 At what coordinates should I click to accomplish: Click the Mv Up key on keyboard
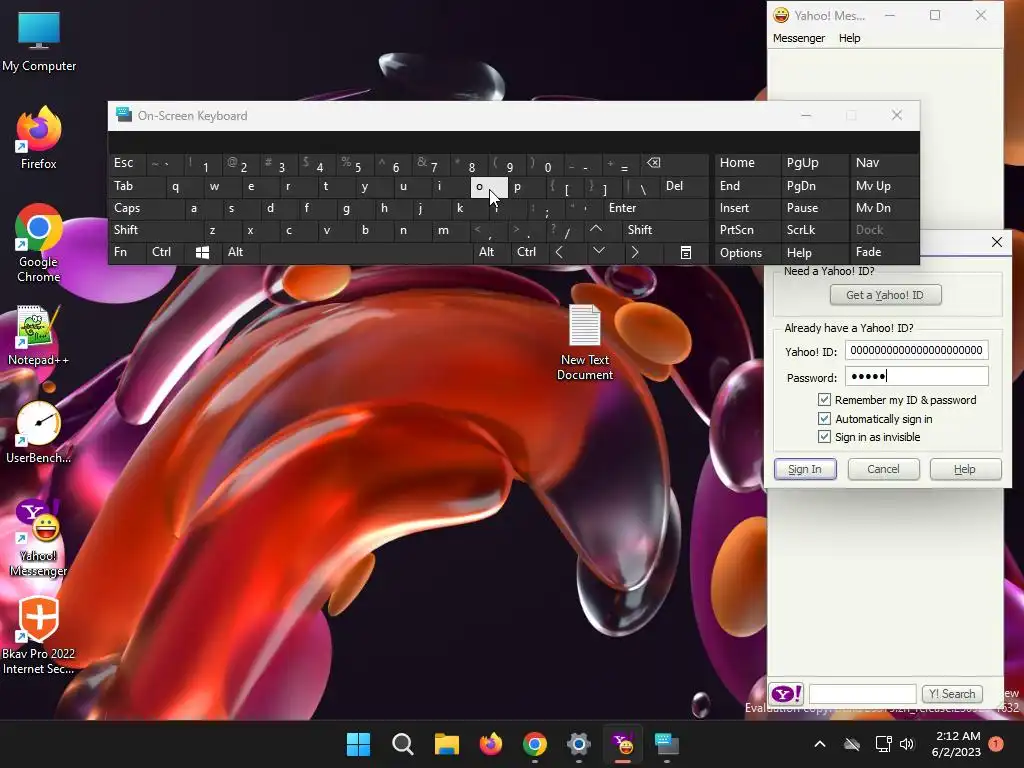tap(884, 186)
